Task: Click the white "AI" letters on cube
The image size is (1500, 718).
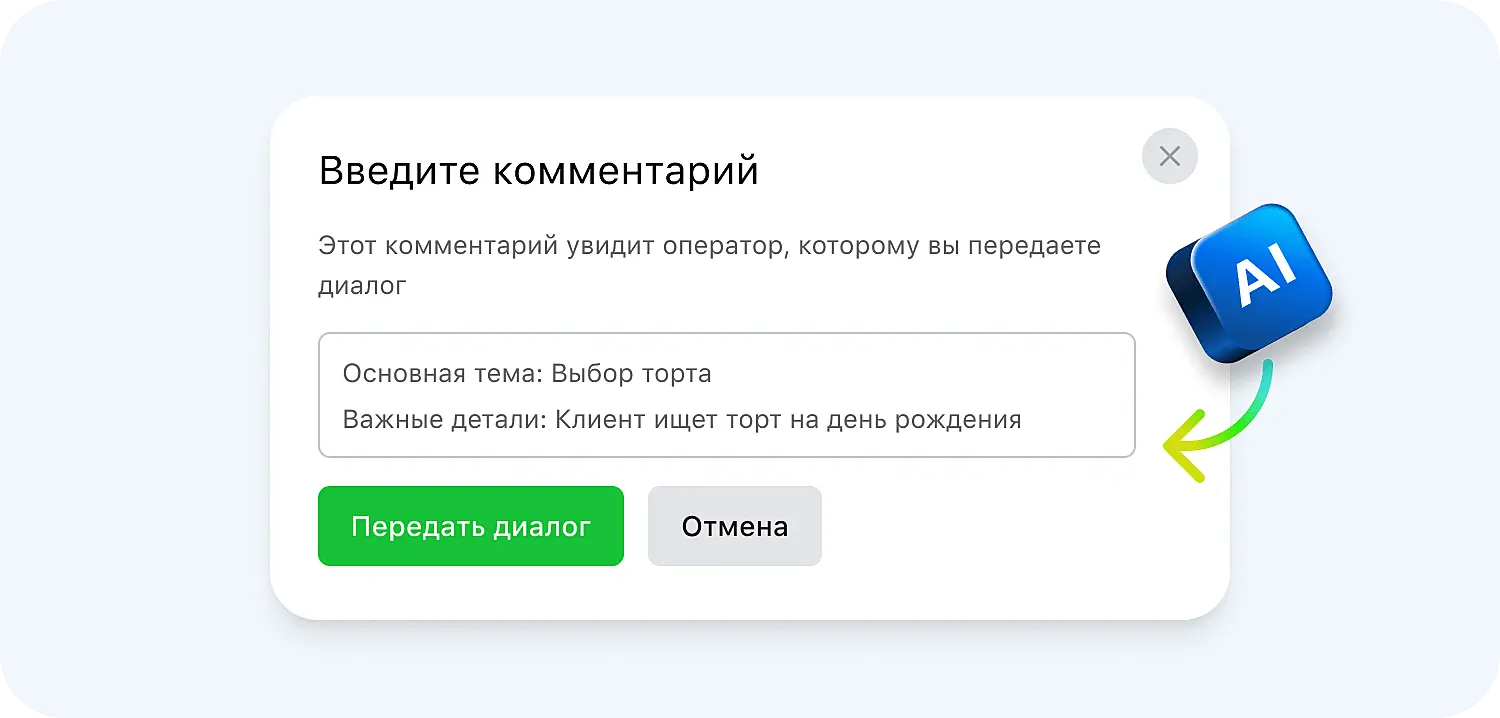Action: 1266,273
